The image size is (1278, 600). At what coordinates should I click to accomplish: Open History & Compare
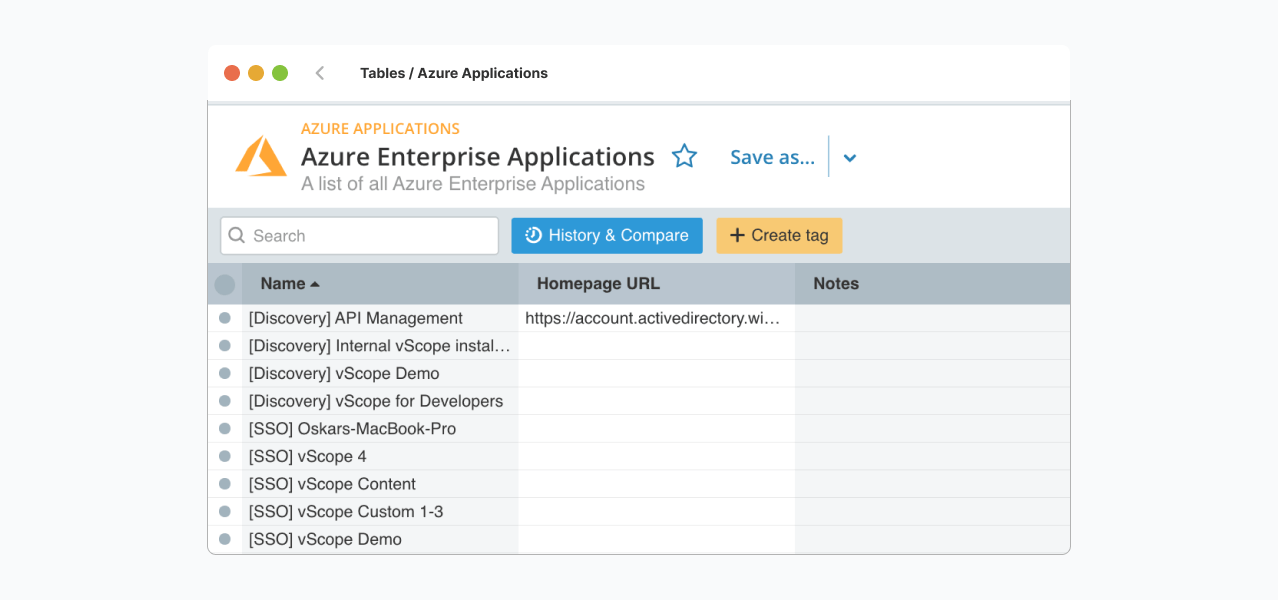coord(607,236)
